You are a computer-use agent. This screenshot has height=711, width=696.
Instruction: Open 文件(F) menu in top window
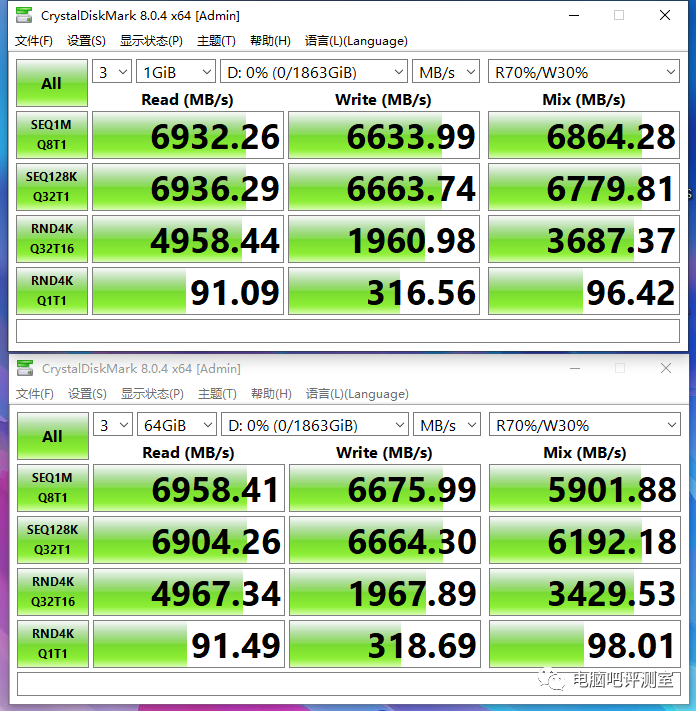coord(34,41)
